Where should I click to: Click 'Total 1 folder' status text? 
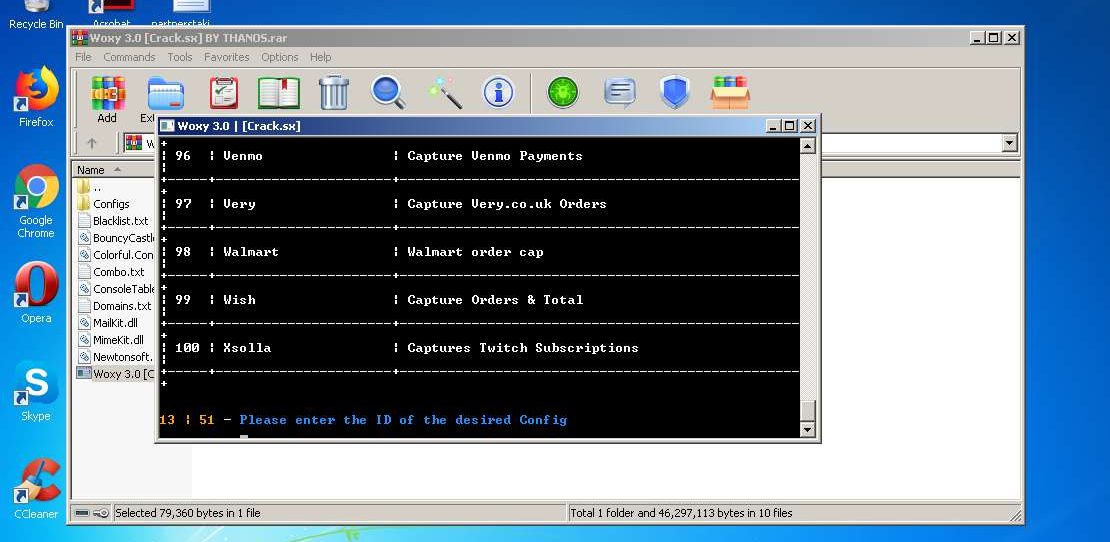click(681, 513)
